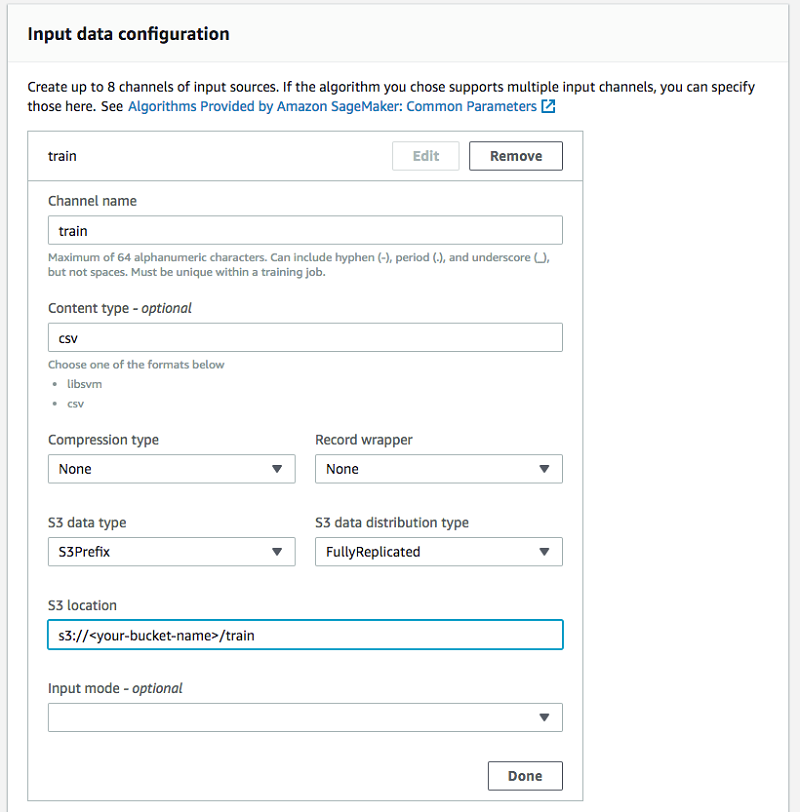800x812 pixels.
Task: Click the Input mode dropdown arrow
Action: (x=544, y=717)
